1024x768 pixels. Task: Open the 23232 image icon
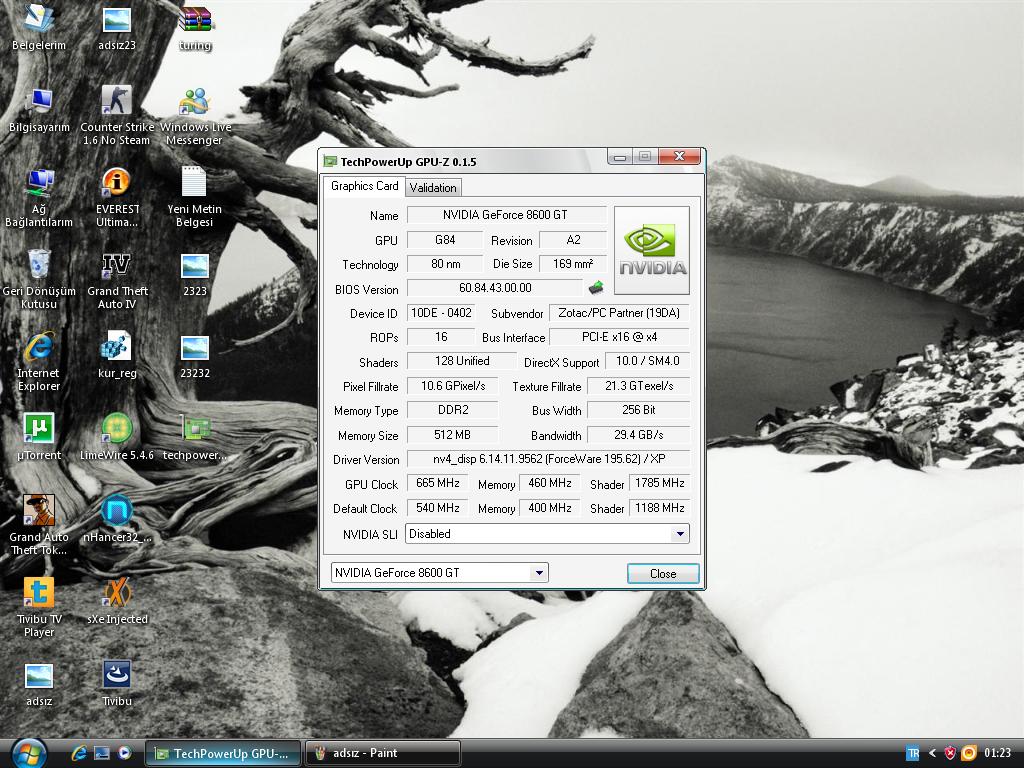tap(195, 357)
